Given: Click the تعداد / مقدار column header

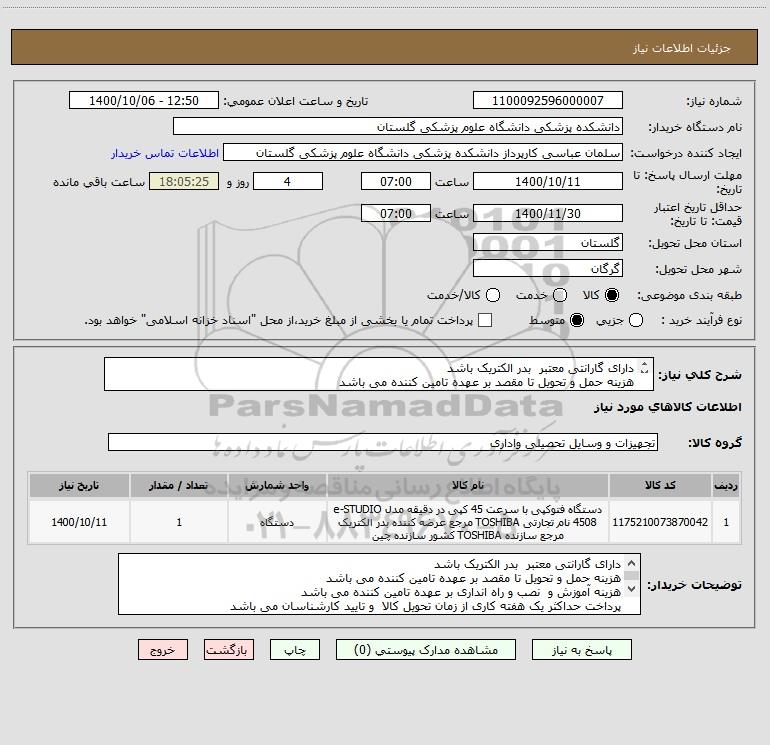Looking at the screenshot, I should tap(179, 485).
